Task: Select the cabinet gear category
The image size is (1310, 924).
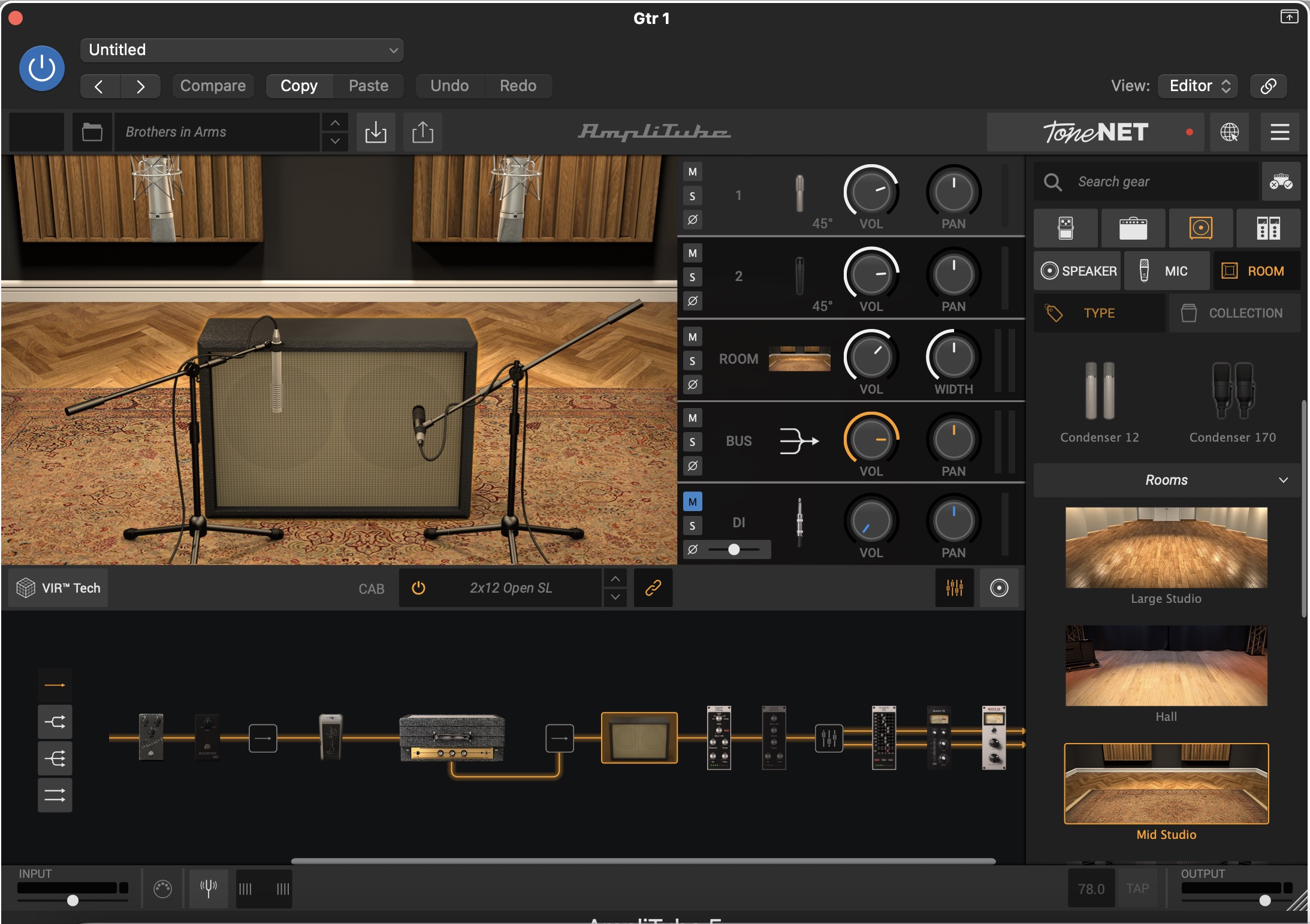Action: click(1201, 228)
